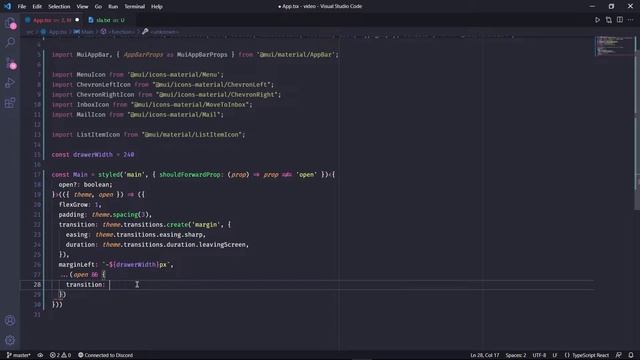Click line number 28 in the gutter
The height and width of the screenshot is (360, 640).
[37, 284]
